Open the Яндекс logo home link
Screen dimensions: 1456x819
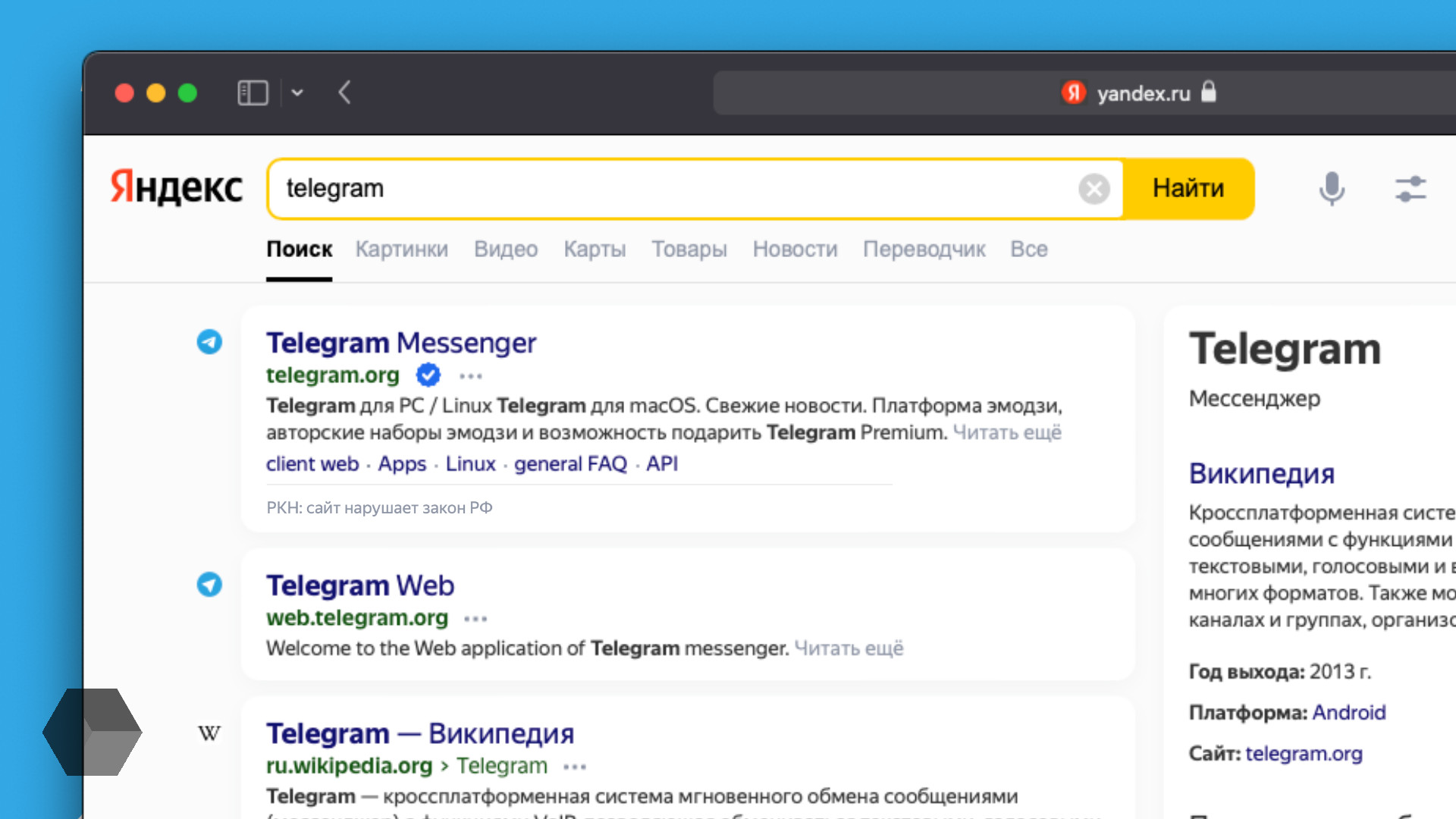[176, 187]
